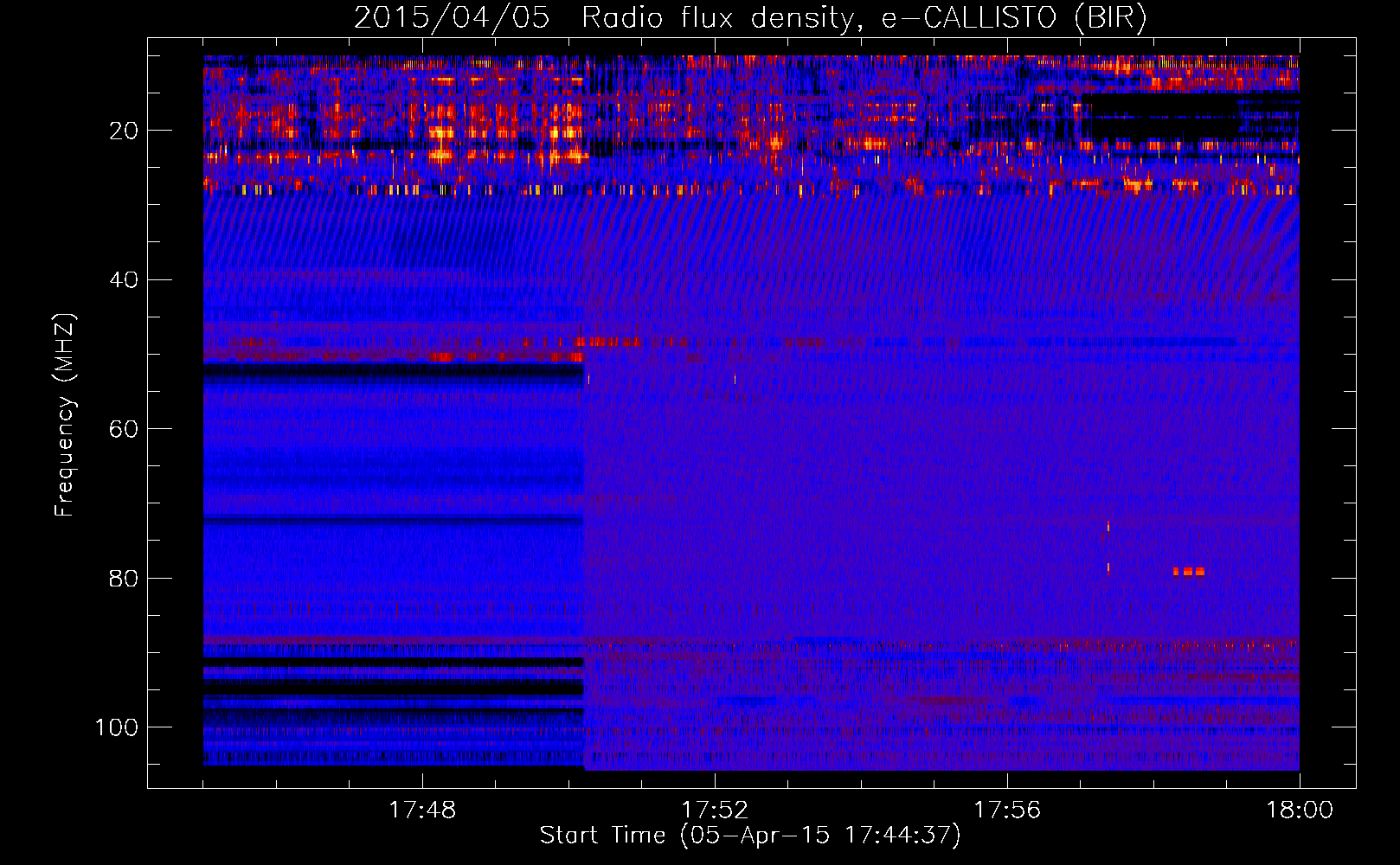Select the "40" frequency tick label
The image size is (1400, 865).
tap(125, 280)
